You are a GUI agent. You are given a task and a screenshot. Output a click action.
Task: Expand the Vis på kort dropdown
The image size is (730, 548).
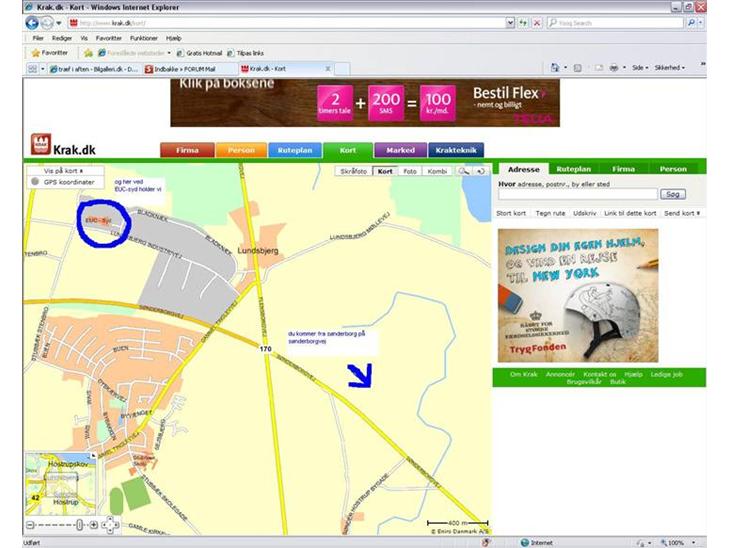point(63,171)
